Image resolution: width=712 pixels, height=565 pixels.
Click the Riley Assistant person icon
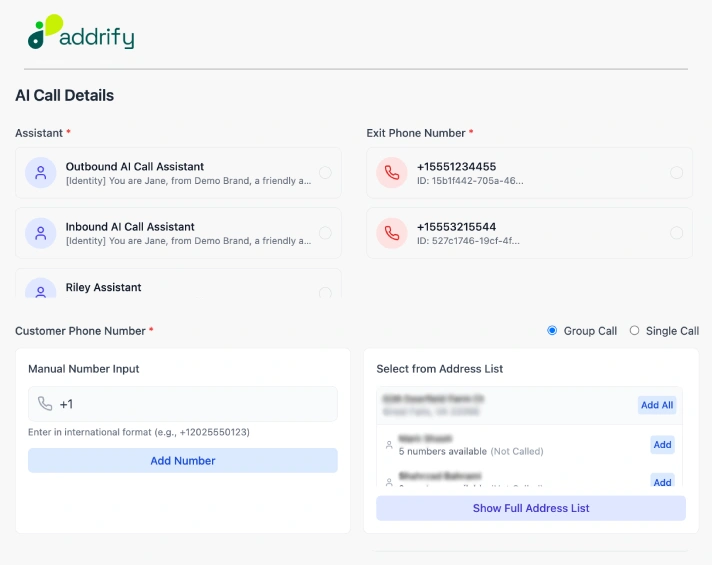click(x=40, y=288)
